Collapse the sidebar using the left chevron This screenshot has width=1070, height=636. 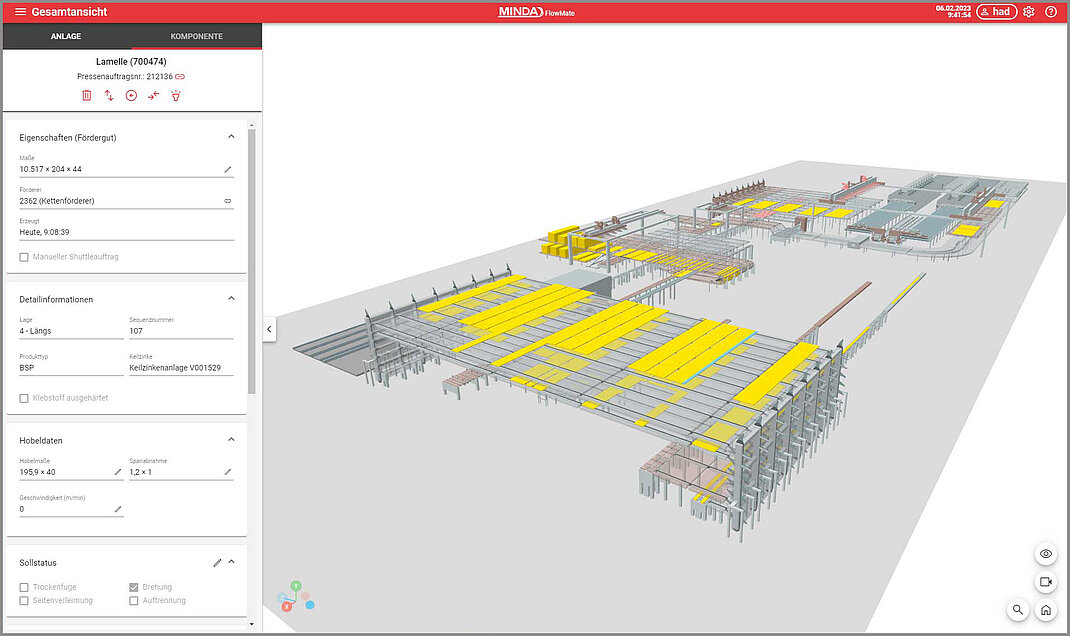coord(268,328)
